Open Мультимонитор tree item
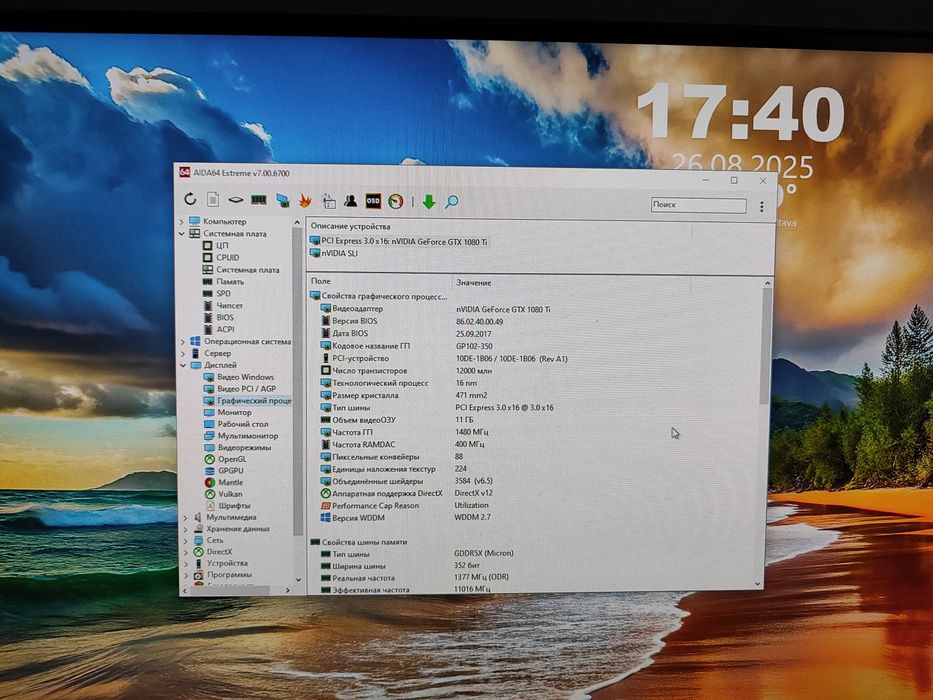Screen dimensions: 933x700 tap(248, 436)
